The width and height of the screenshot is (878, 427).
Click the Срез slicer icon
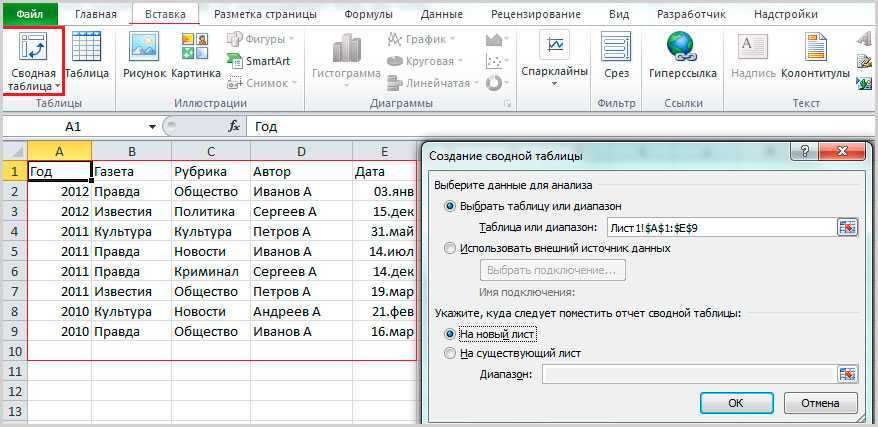point(616,47)
